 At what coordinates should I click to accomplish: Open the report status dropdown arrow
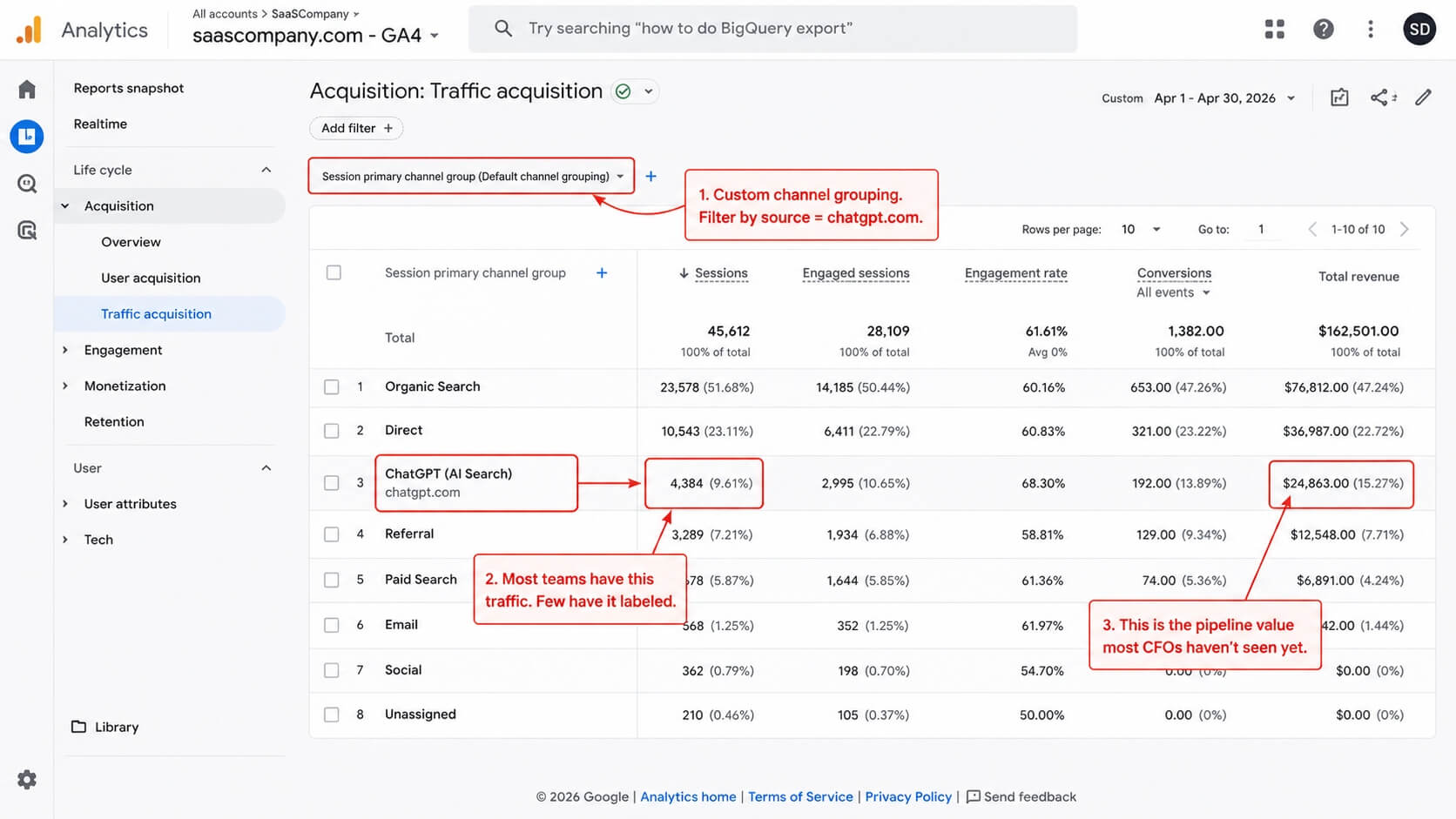(648, 91)
